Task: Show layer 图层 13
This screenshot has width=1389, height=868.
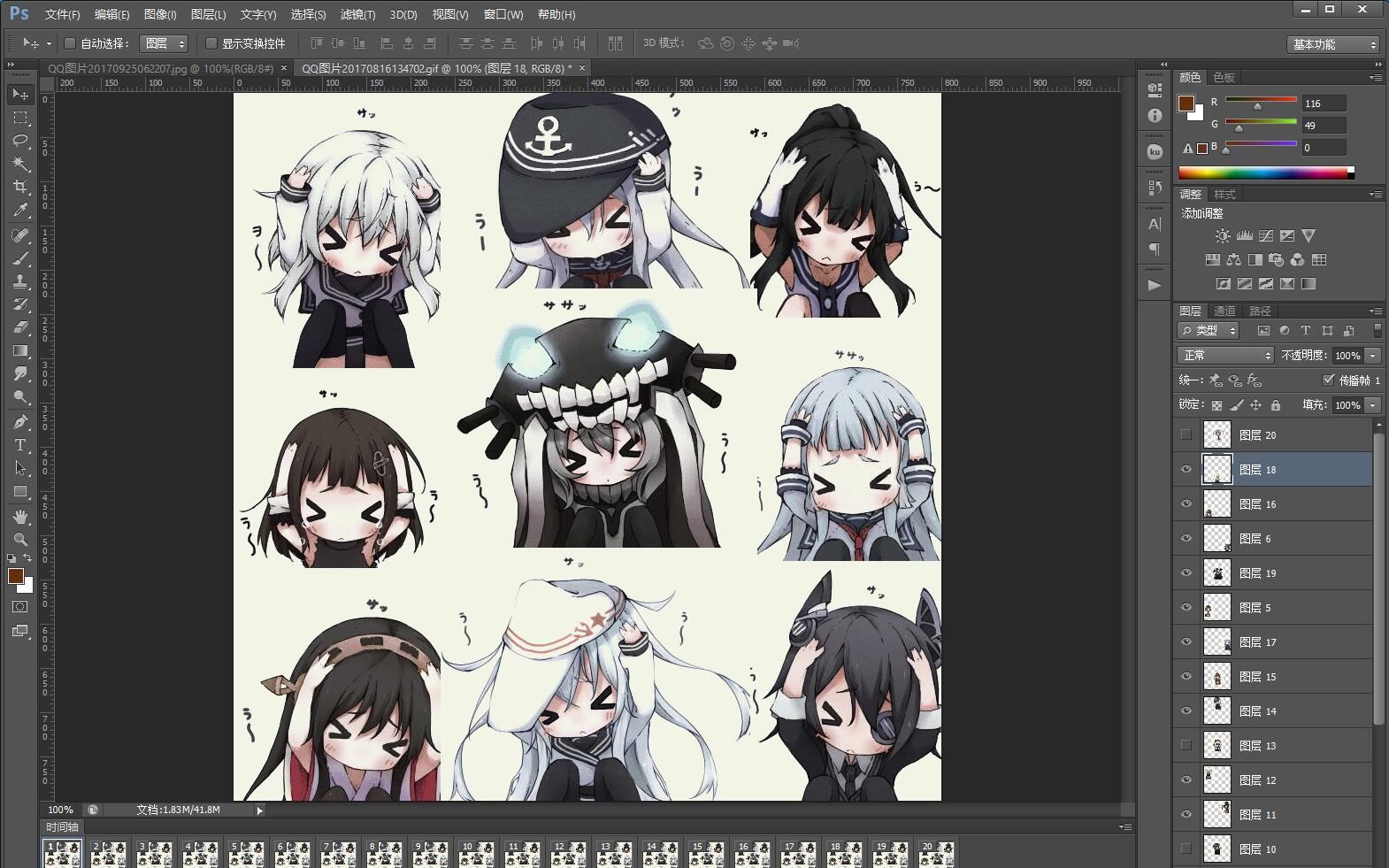Action: click(1186, 745)
